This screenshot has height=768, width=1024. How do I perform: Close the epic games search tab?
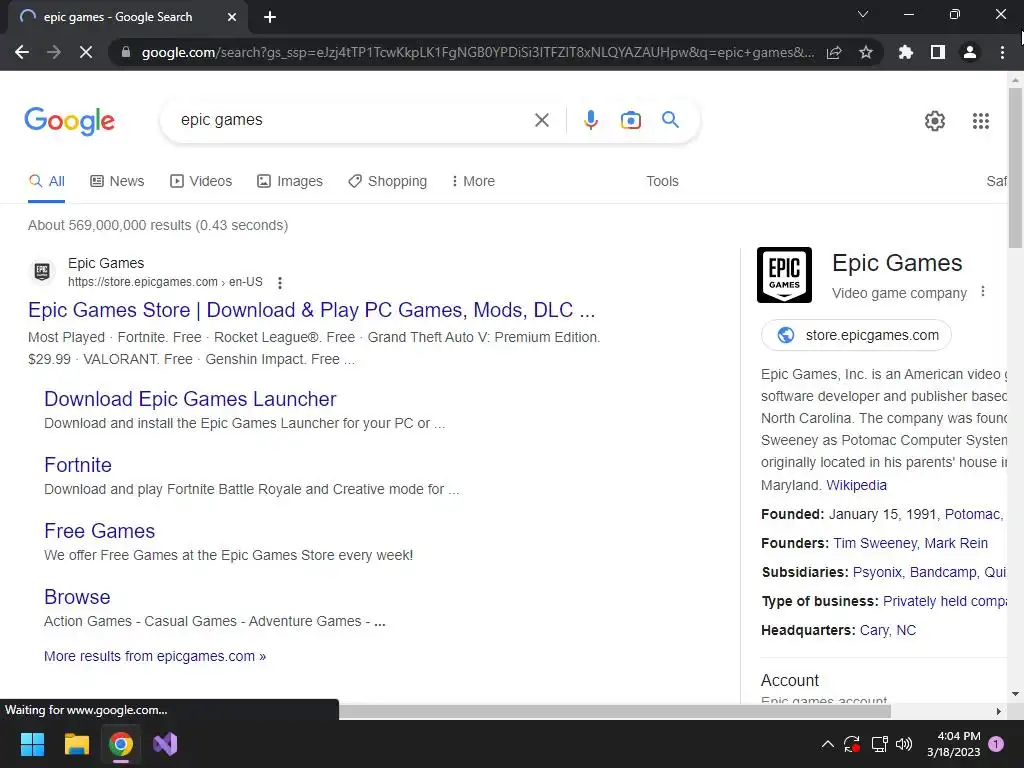click(x=232, y=17)
